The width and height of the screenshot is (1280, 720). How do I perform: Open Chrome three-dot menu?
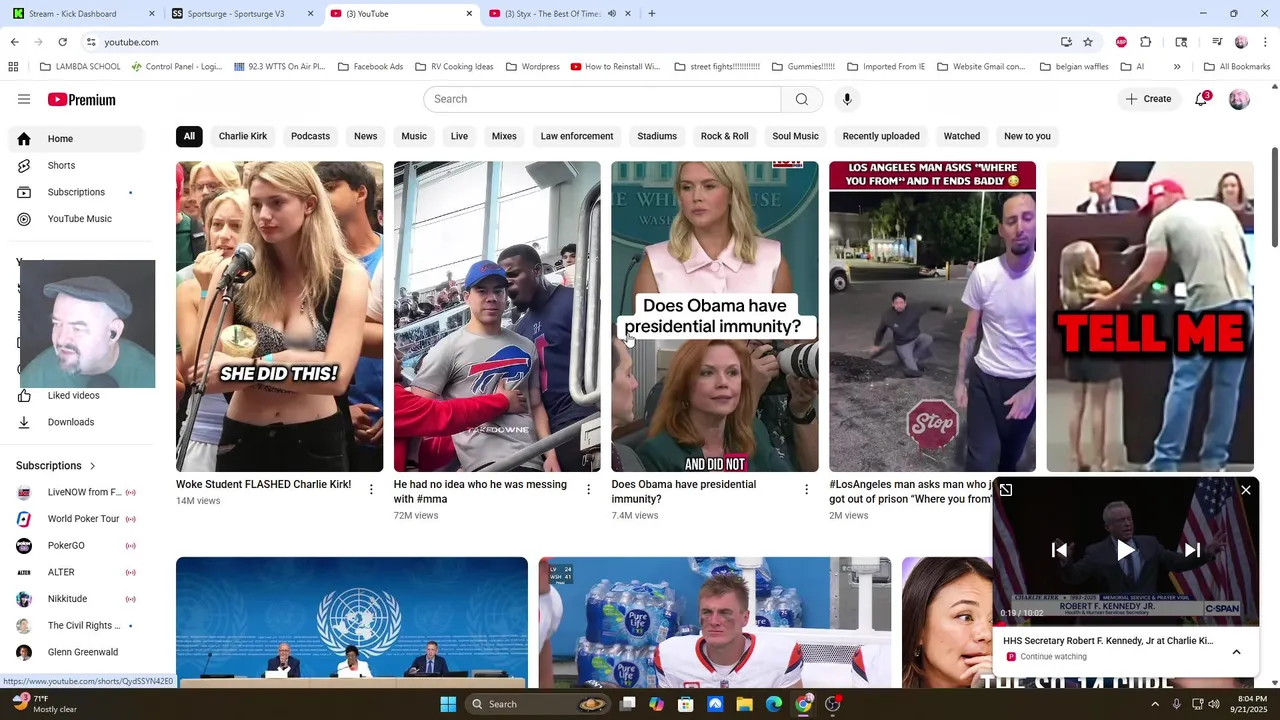point(1266,42)
